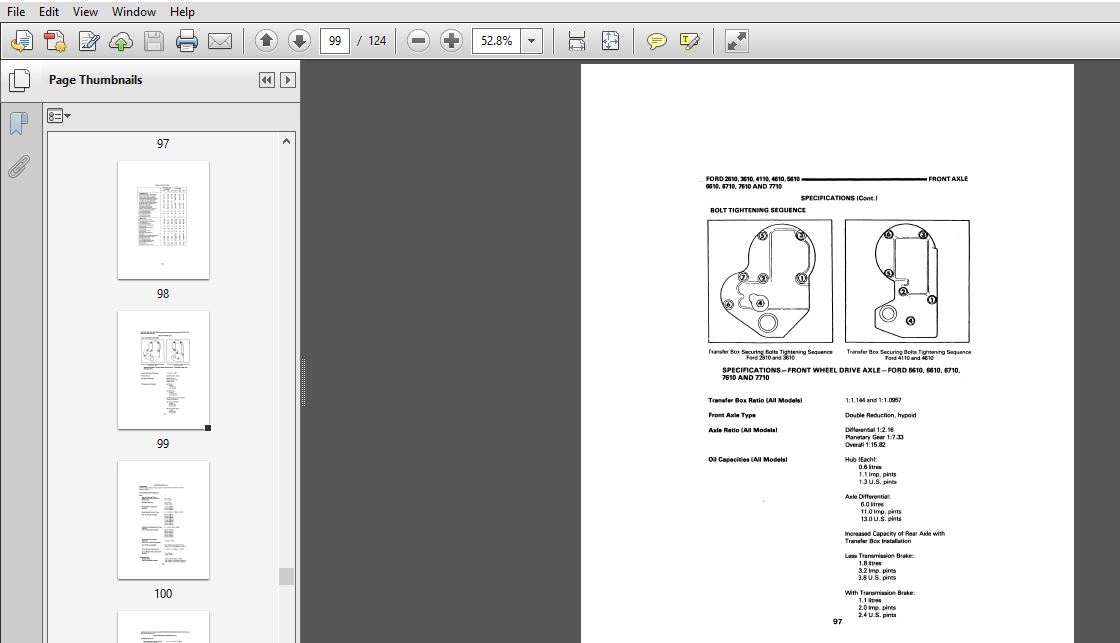
Task: Select page 98 thumbnail
Action: 164,220
